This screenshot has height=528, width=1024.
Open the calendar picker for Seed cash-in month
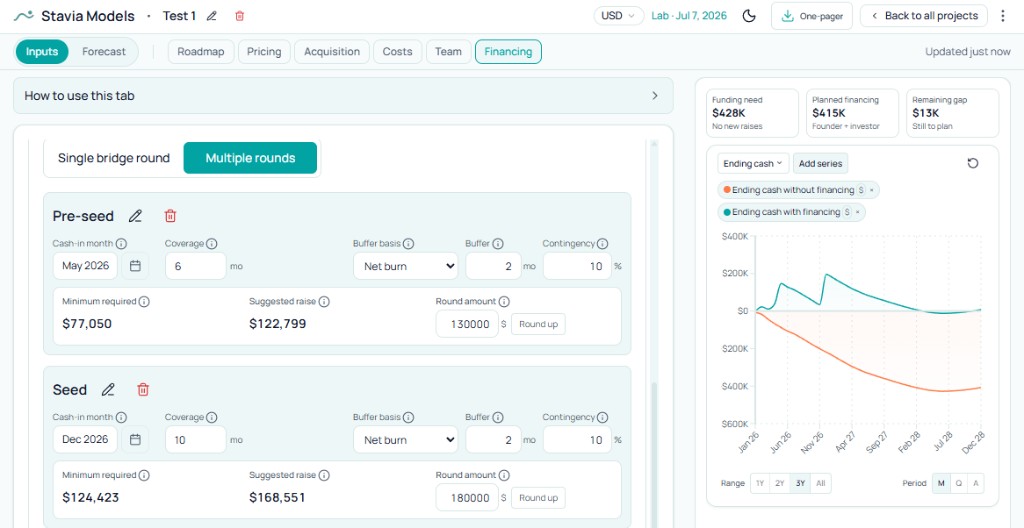[x=135, y=440]
